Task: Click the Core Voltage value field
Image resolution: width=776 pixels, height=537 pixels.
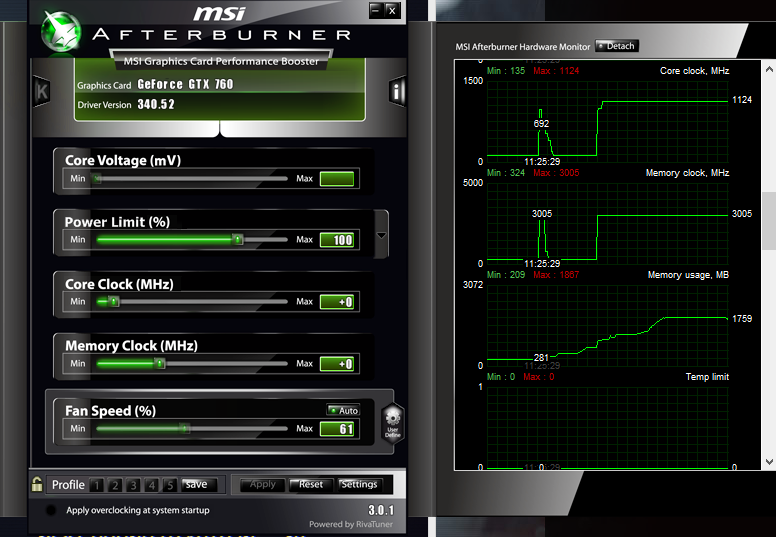Action: click(337, 179)
